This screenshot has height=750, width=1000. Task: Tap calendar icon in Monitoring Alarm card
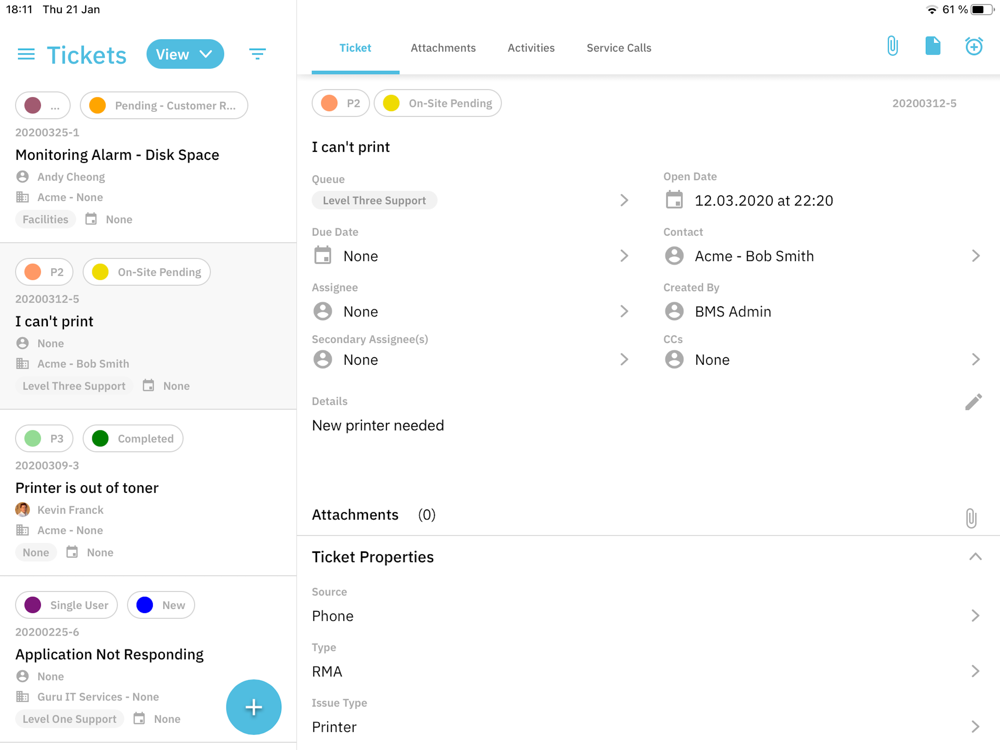91,219
